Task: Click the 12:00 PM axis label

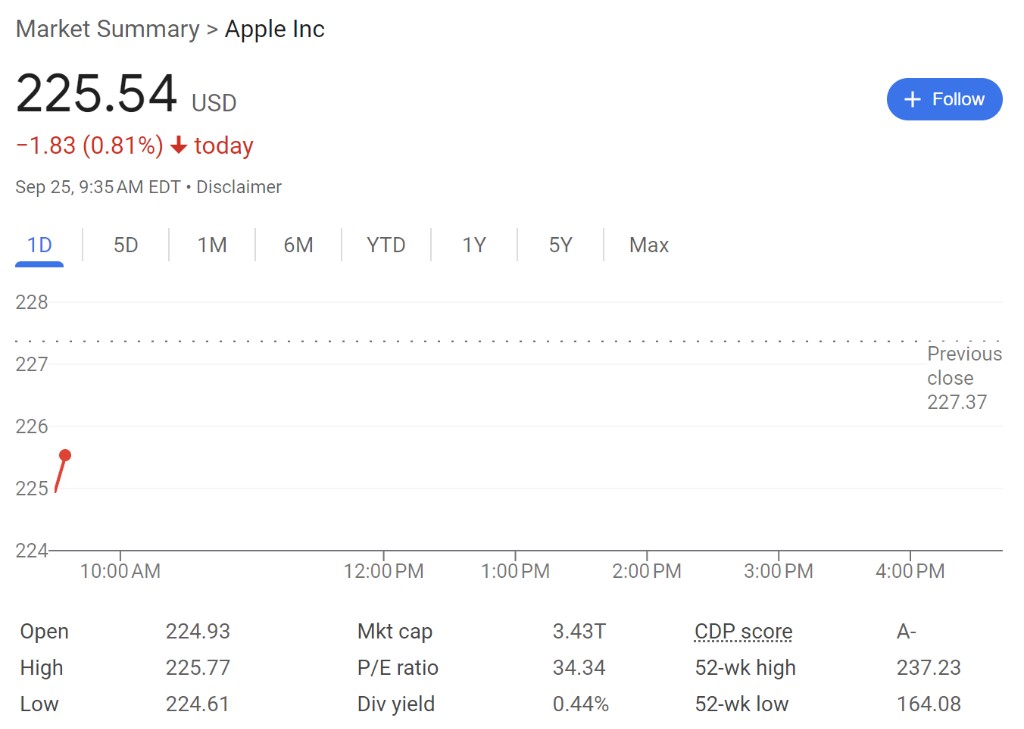Action: click(384, 572)
